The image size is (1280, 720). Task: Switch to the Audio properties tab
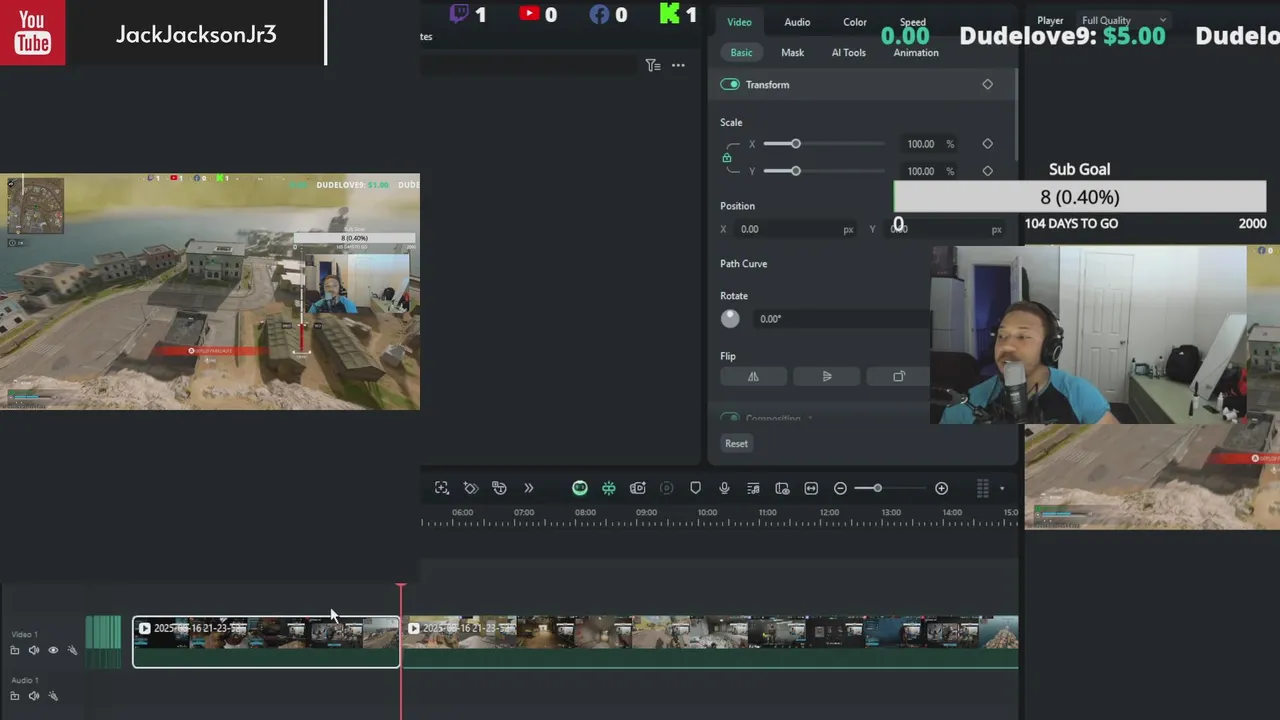797,22
